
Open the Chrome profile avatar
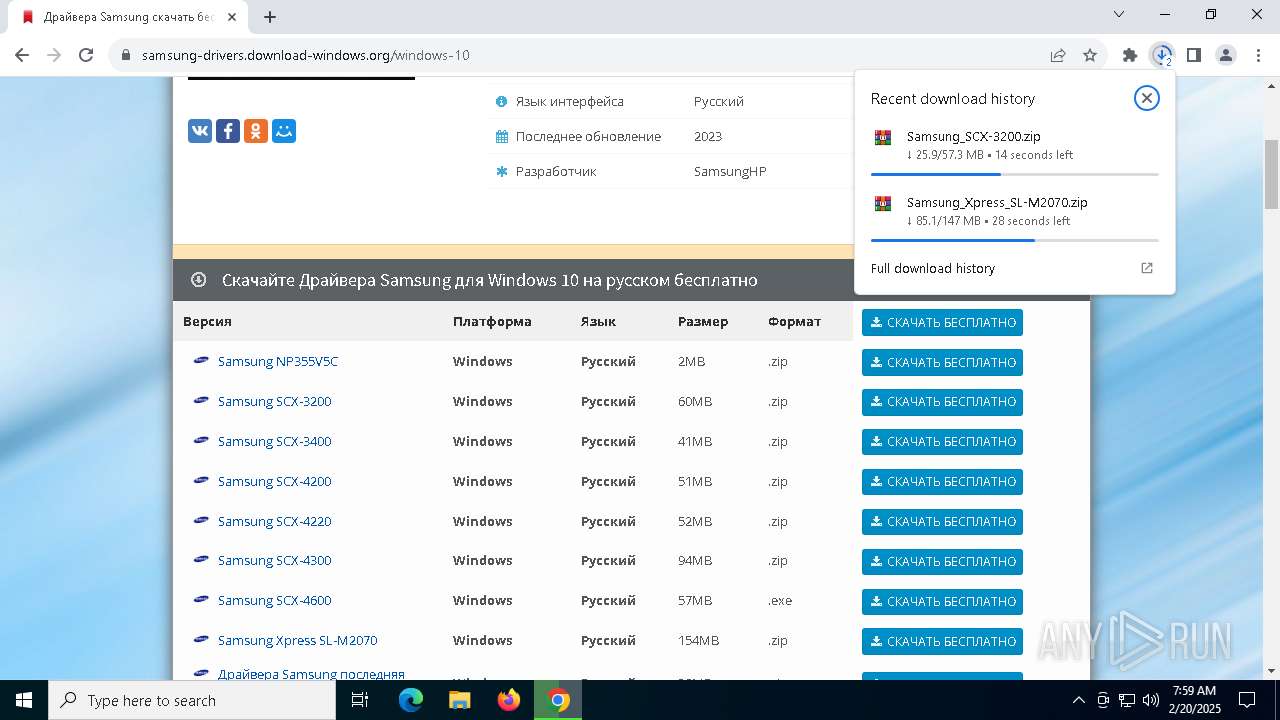[x=1226, y=55]
